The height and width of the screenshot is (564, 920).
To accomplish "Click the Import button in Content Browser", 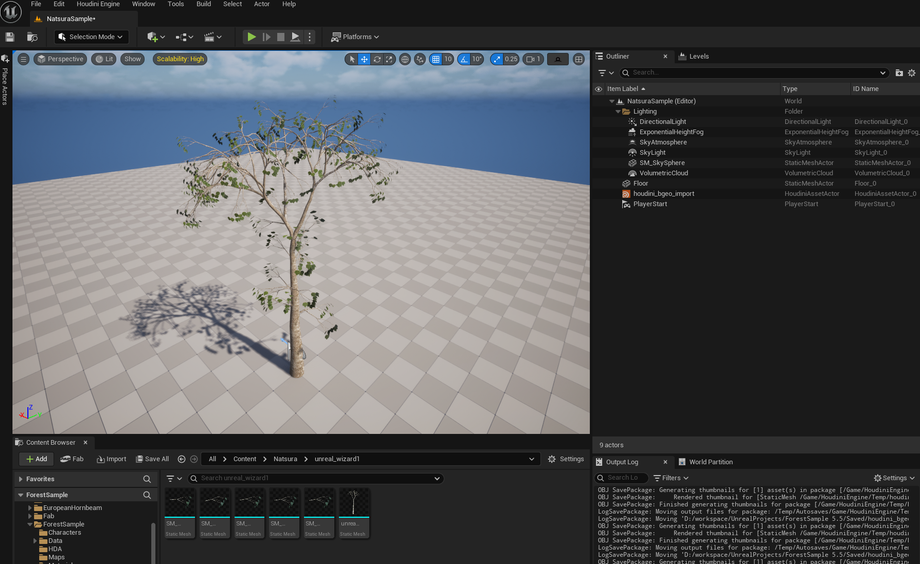I will point(110,459).
